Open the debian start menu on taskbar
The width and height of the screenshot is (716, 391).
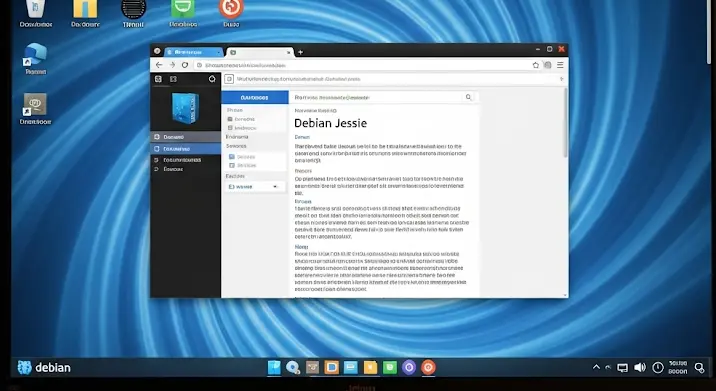(x=44, y=367)
